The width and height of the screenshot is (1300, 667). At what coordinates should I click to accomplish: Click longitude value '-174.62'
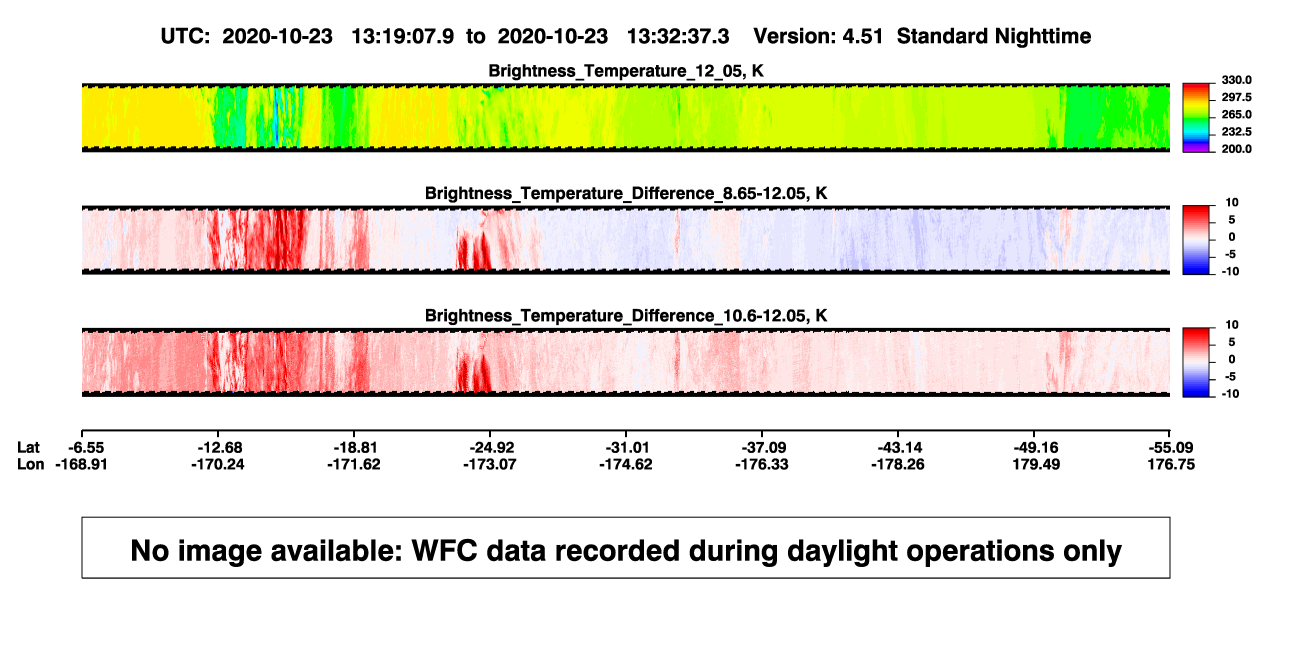coord(626,464)
